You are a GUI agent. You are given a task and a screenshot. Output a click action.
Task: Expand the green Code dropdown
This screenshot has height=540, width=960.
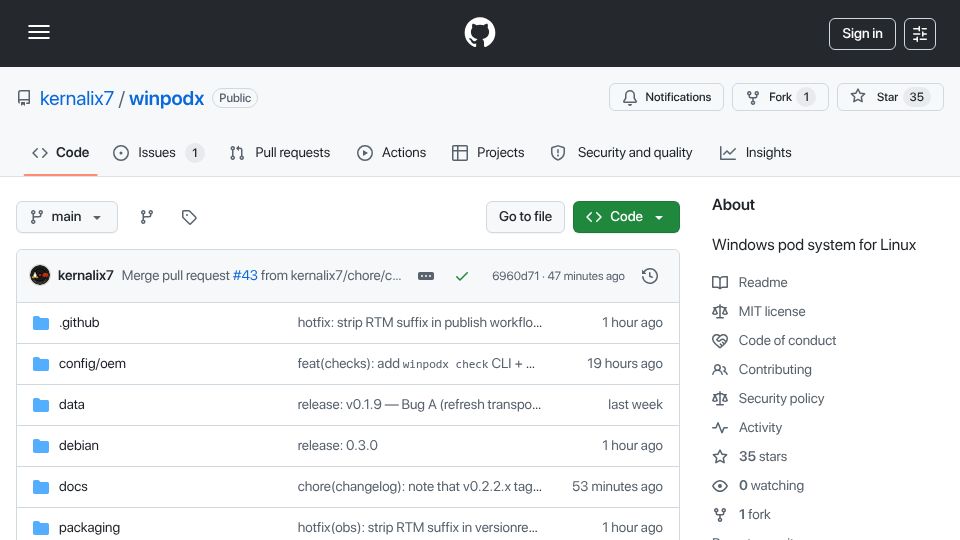[626, 217]
